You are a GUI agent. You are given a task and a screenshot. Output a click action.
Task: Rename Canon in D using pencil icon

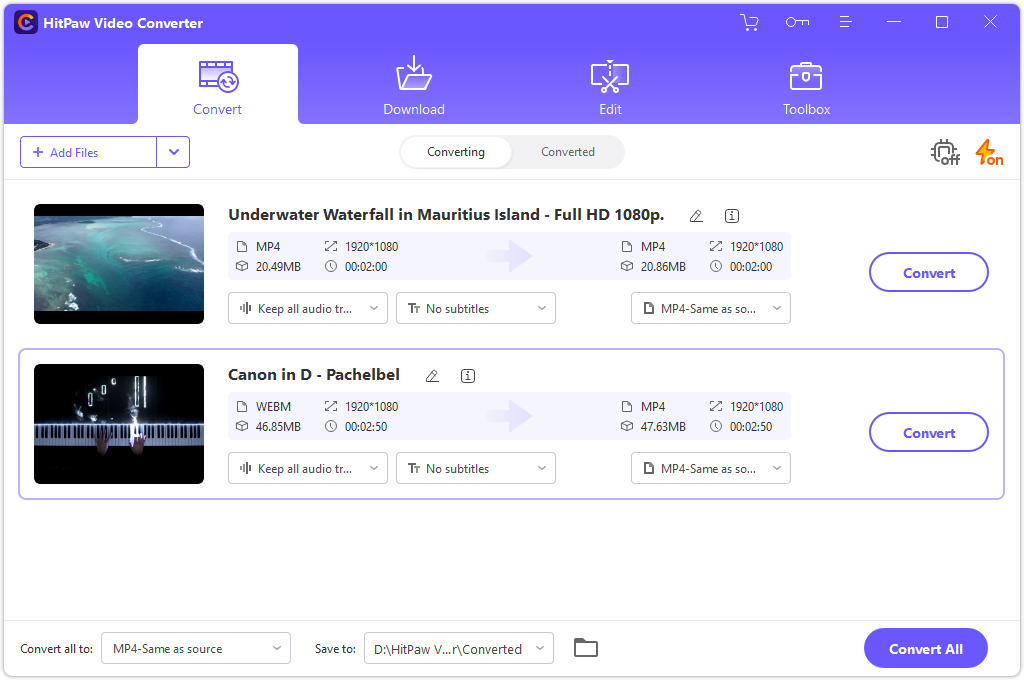pyautogui.click(x=432, y=376)
